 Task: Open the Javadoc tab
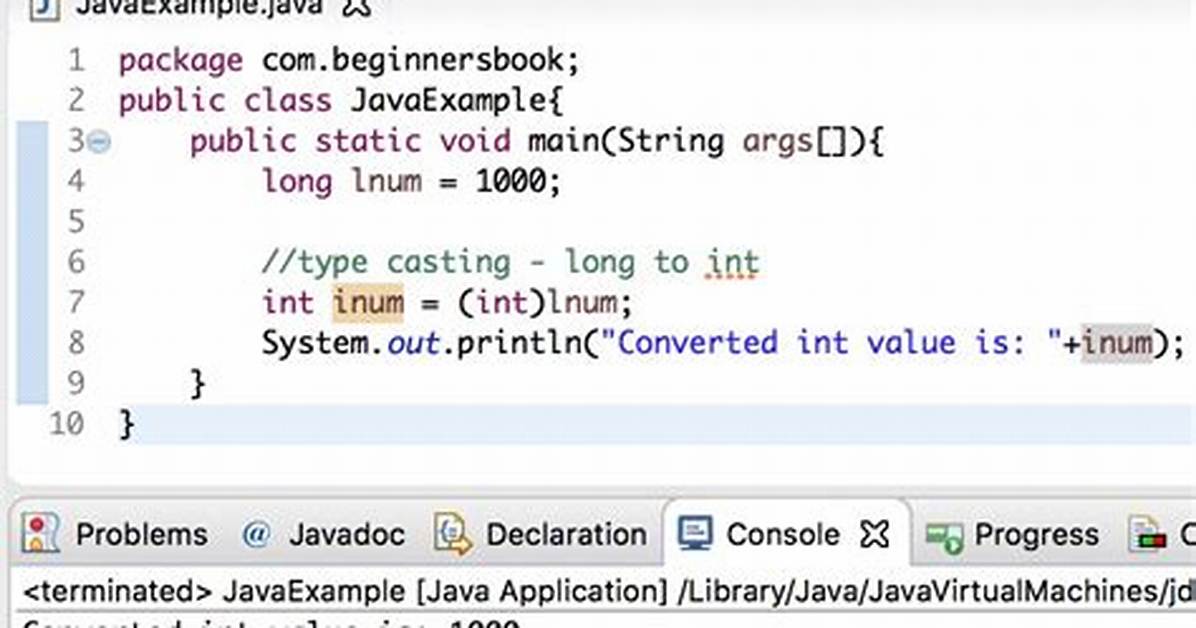pos(346,534)
